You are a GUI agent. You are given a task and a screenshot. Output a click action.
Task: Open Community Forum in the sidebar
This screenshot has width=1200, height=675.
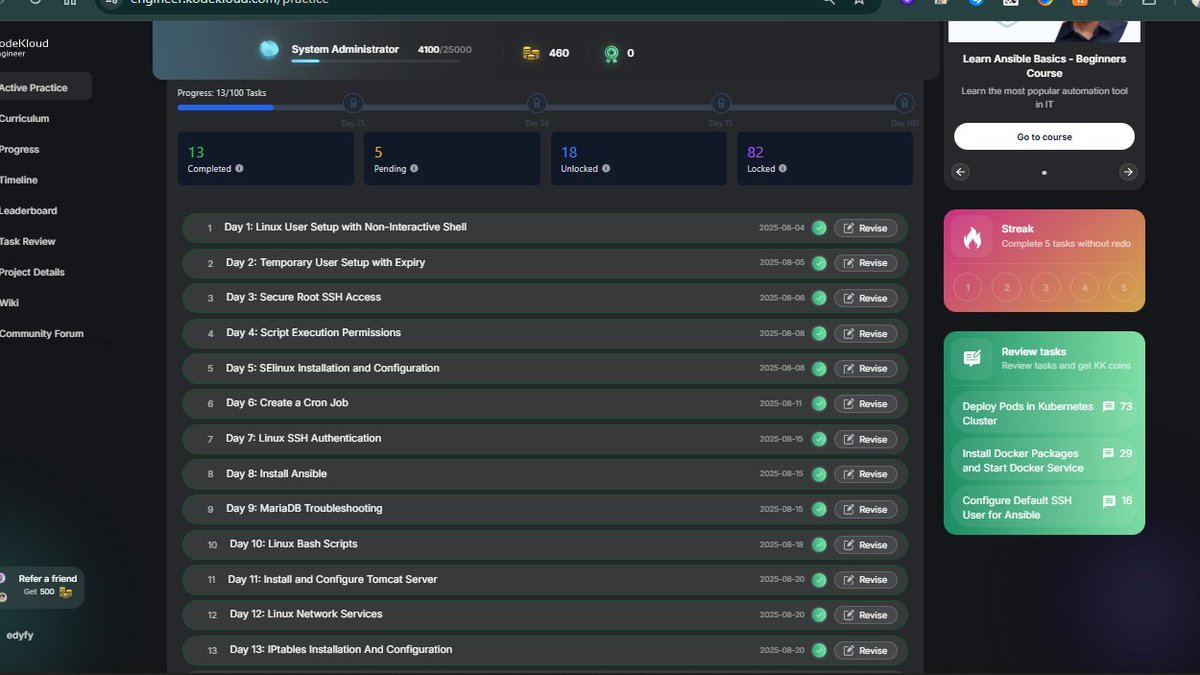(42, 334)
